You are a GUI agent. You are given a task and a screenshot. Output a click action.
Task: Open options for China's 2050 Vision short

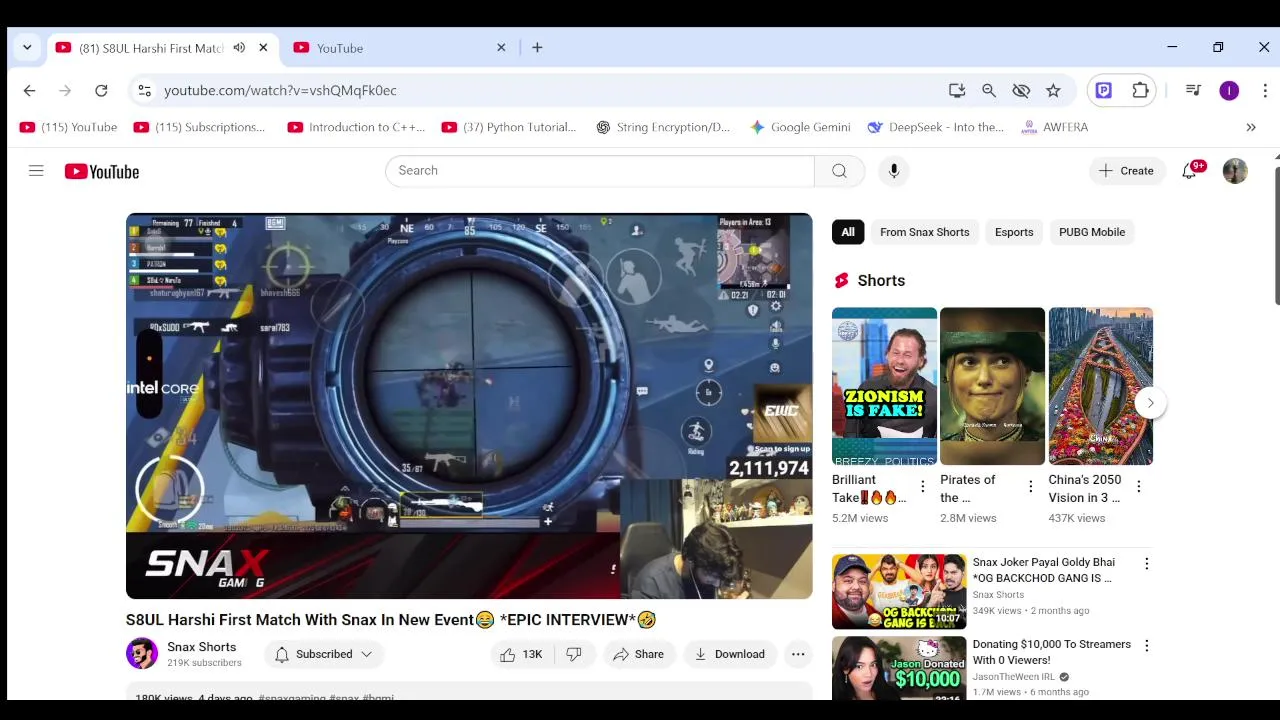(x=1138, y=487)
